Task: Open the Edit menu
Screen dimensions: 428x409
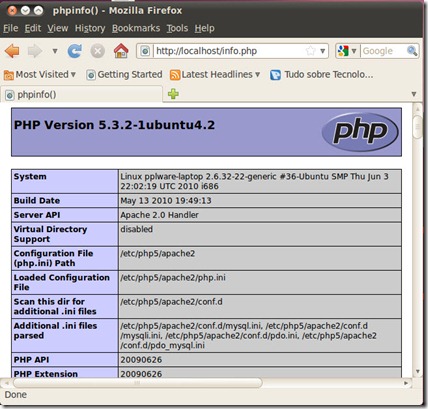Action: [33, 28]
